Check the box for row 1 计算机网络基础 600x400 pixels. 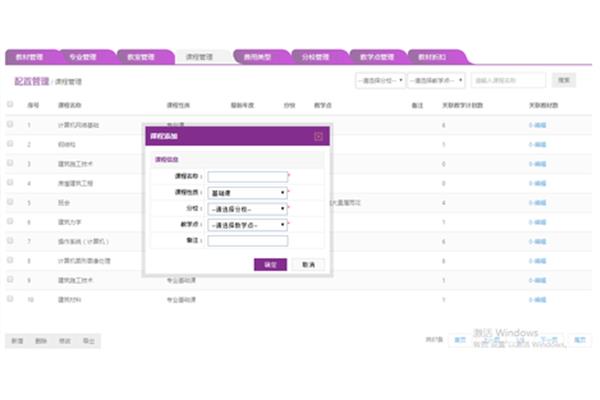tap(10, 124)
